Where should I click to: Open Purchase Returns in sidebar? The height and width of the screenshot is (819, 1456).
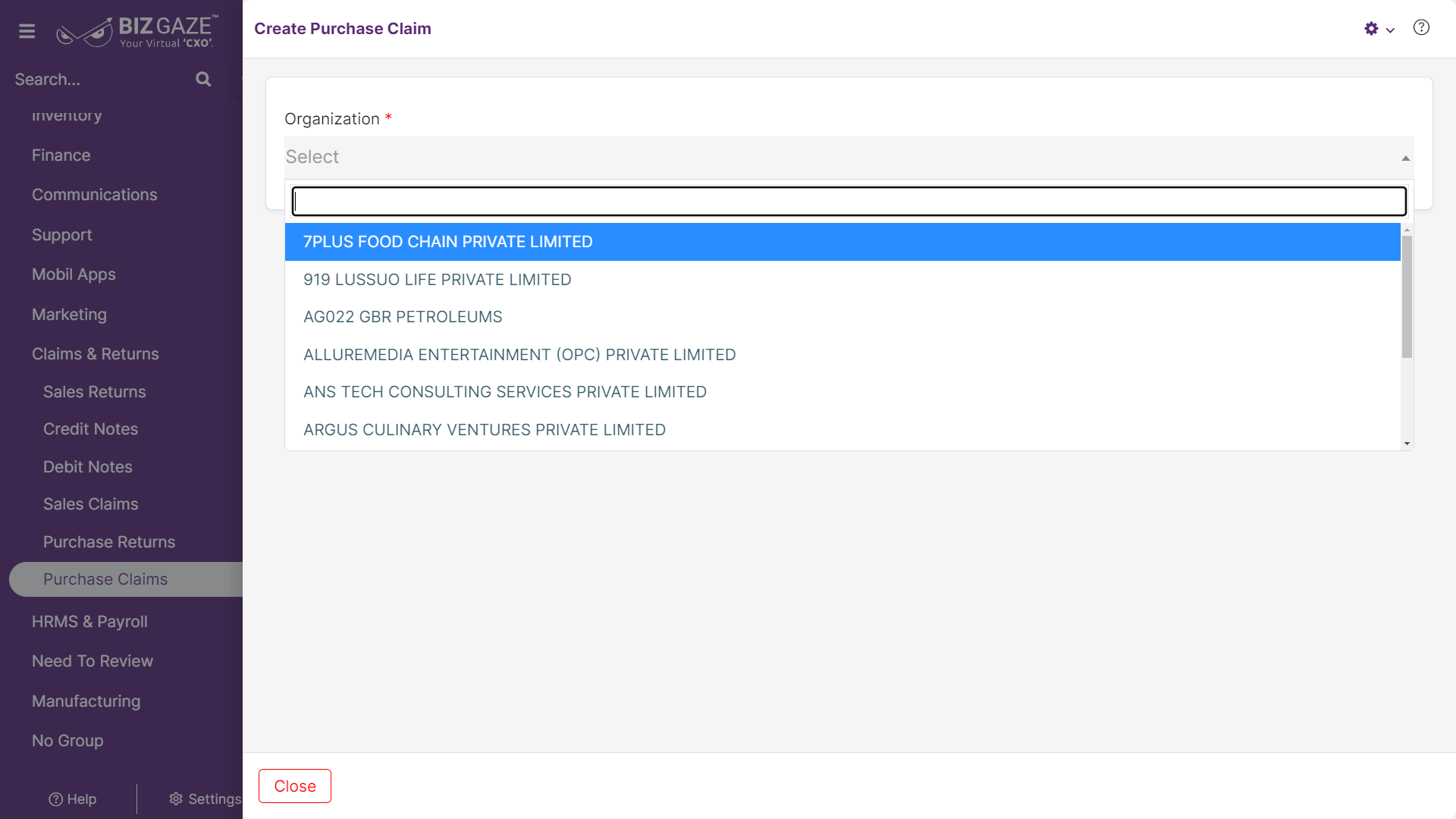pos(109,542)
